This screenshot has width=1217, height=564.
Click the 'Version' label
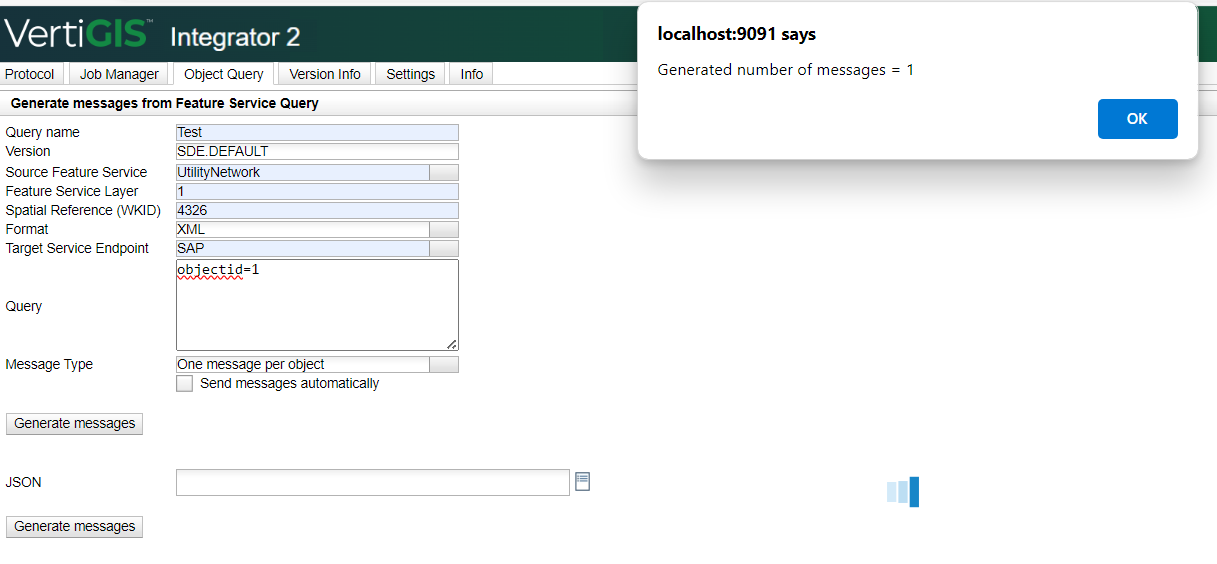[x=28, y=151]
